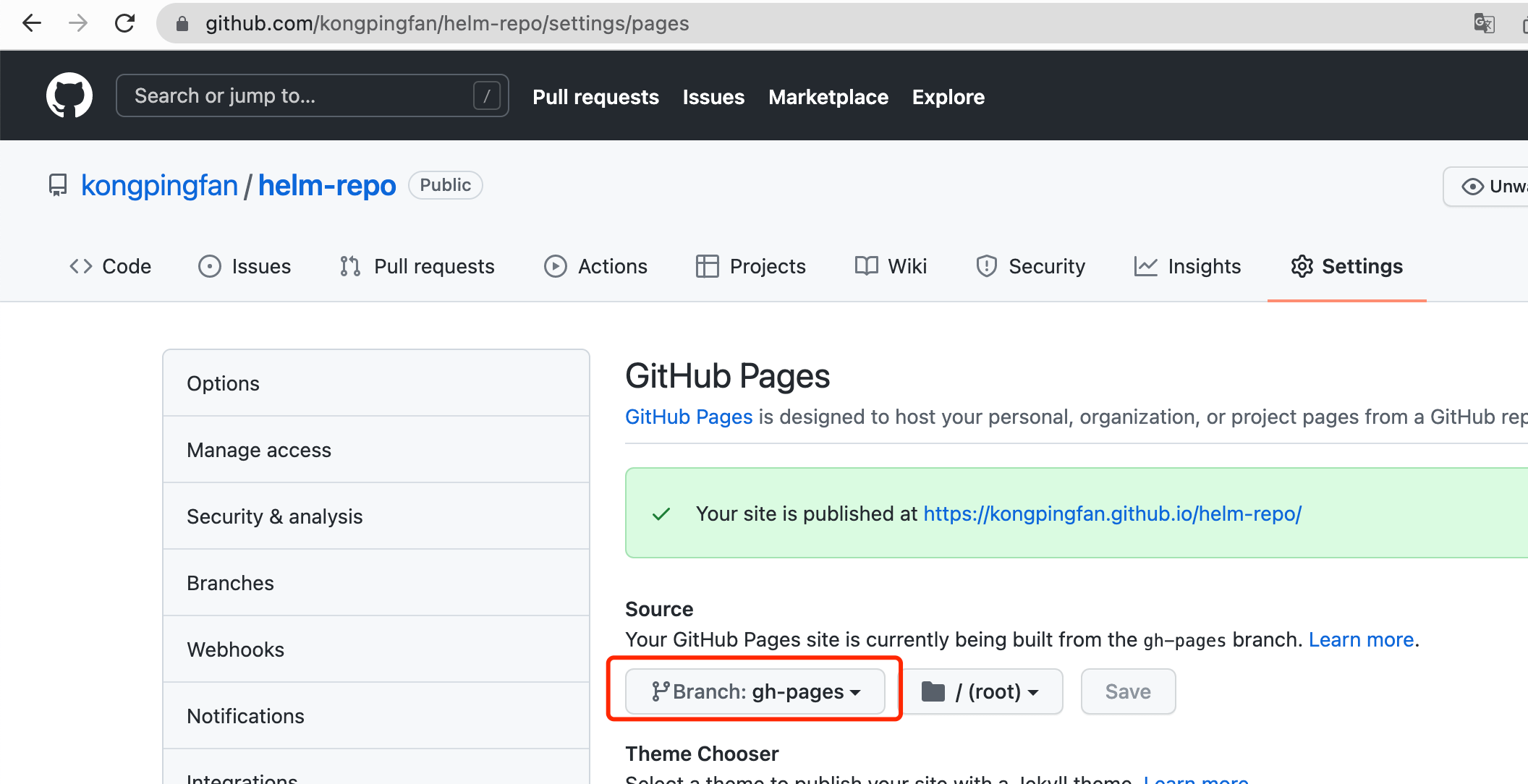Click the GitHub Octocat logo
Screen dimensions: 1528x784
click(69, 95)
